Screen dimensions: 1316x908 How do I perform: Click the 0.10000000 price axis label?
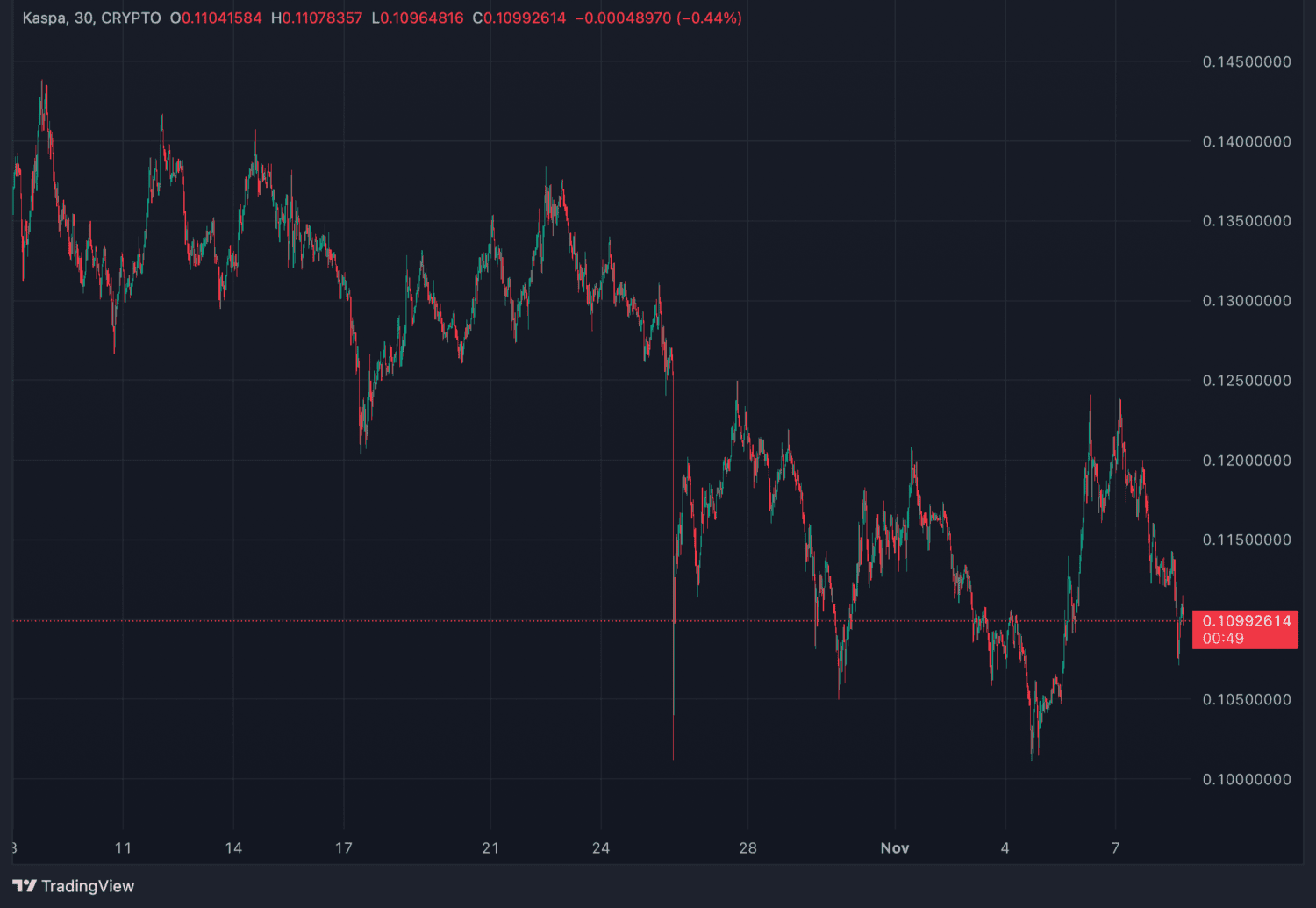click(1247, 779)
